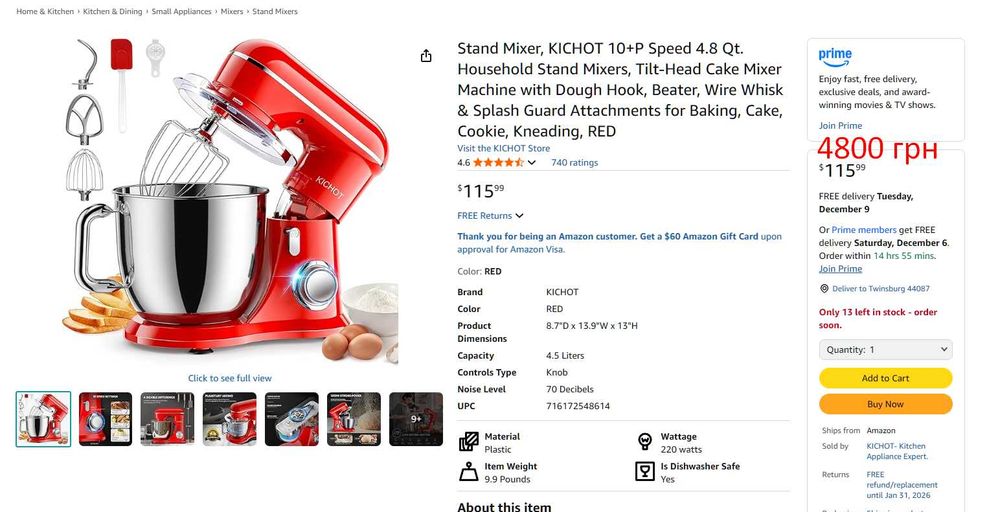Open the Quantity dropdown

click(886, 349)
